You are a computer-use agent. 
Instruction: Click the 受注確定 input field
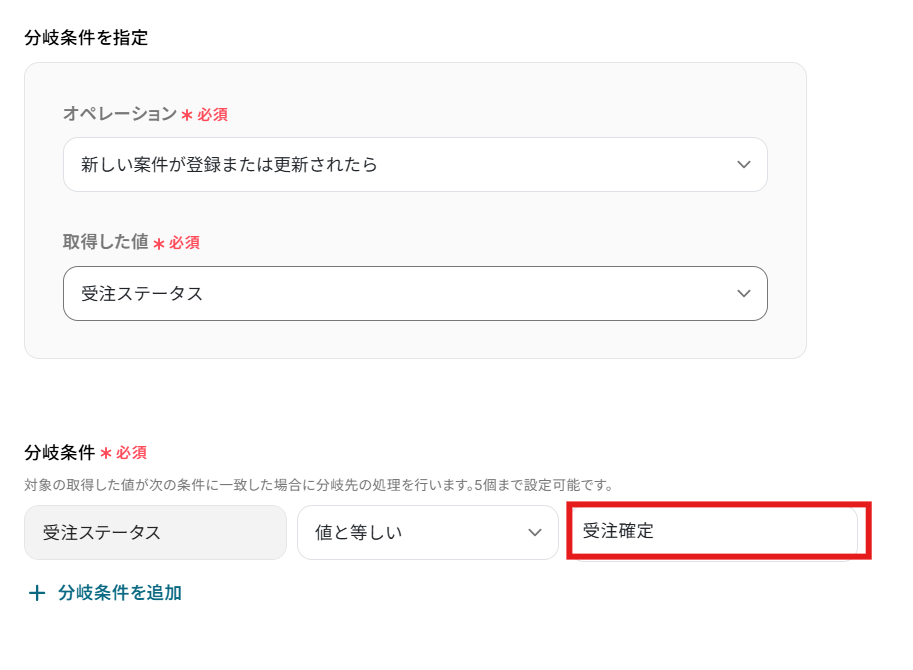point(717,531)
